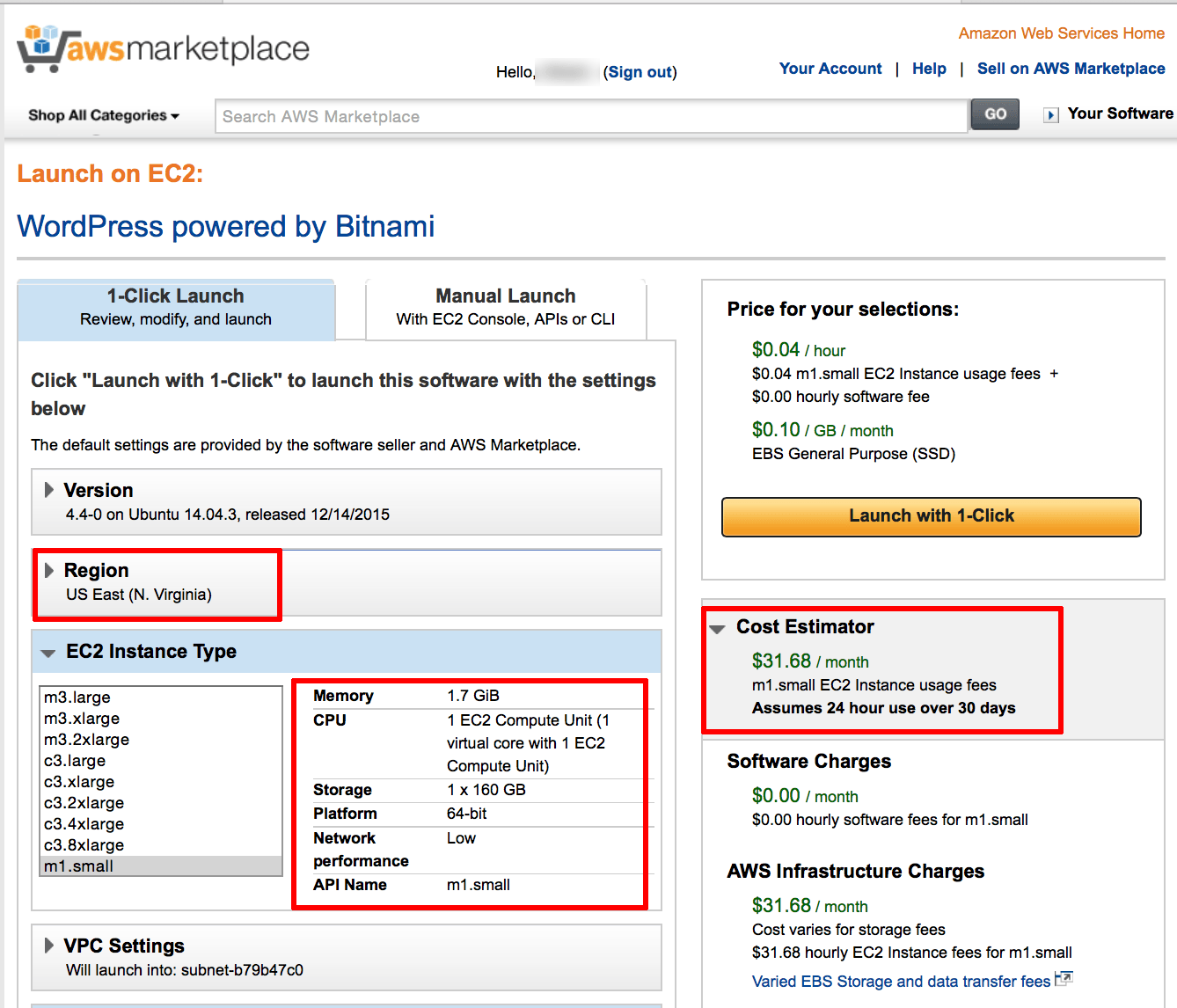Expand the Region section triangle

coord(49,570)
